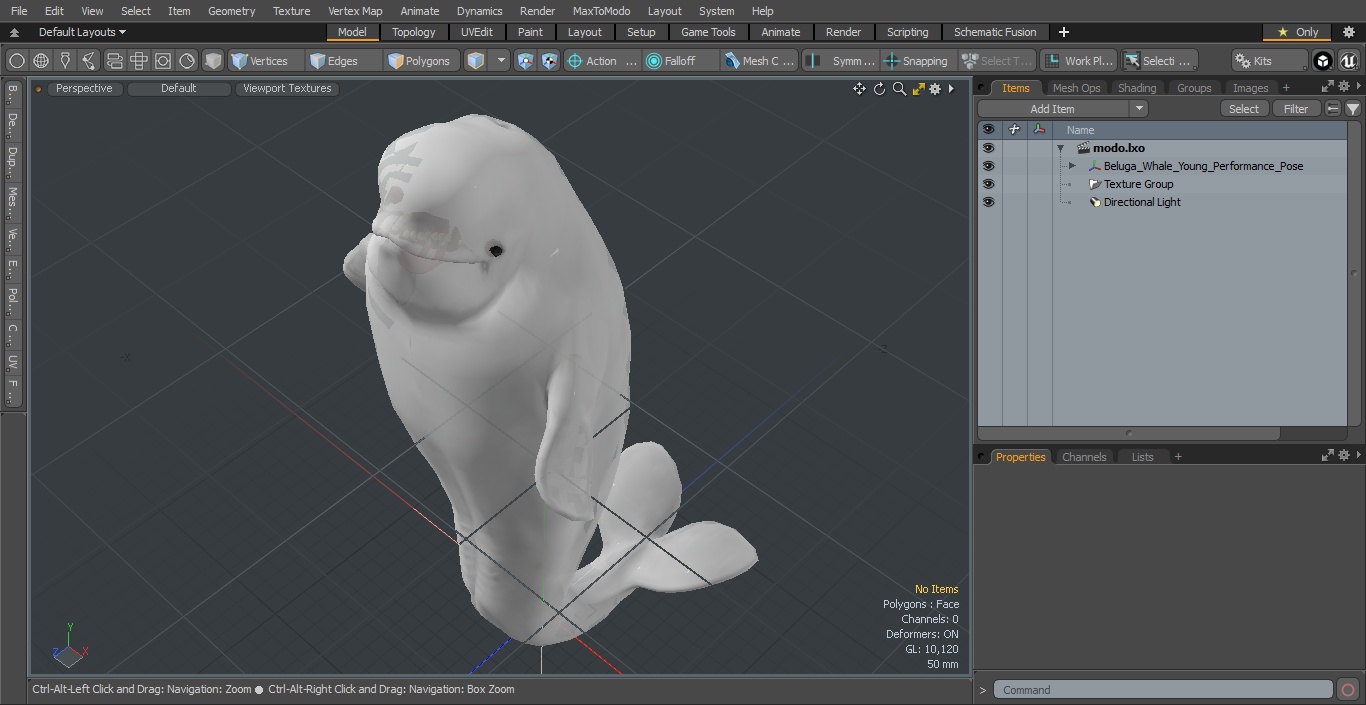Image resolution: width=1366 pixels, height=705 pixels.
Task: Click the list options icon beside Filter
Action: (1333, 109)
